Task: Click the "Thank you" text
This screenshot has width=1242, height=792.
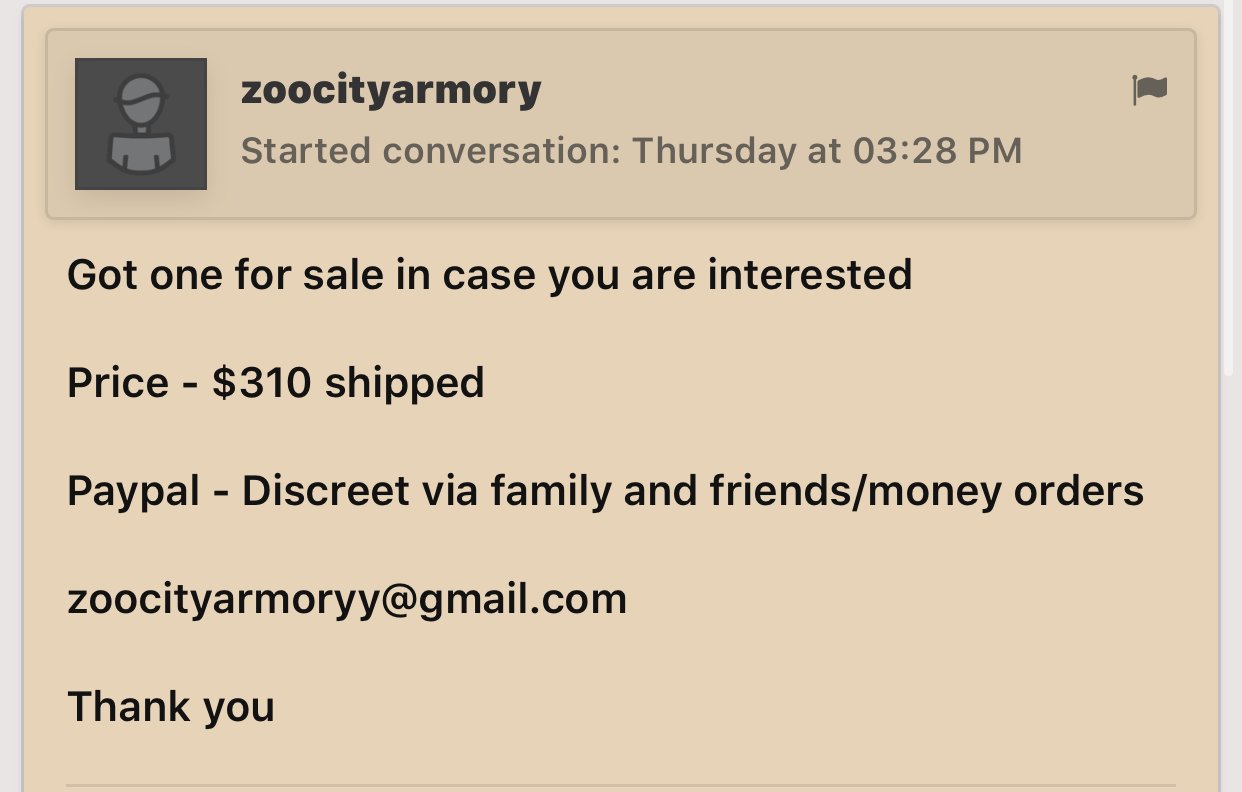Action: click(x=170, y=707)
